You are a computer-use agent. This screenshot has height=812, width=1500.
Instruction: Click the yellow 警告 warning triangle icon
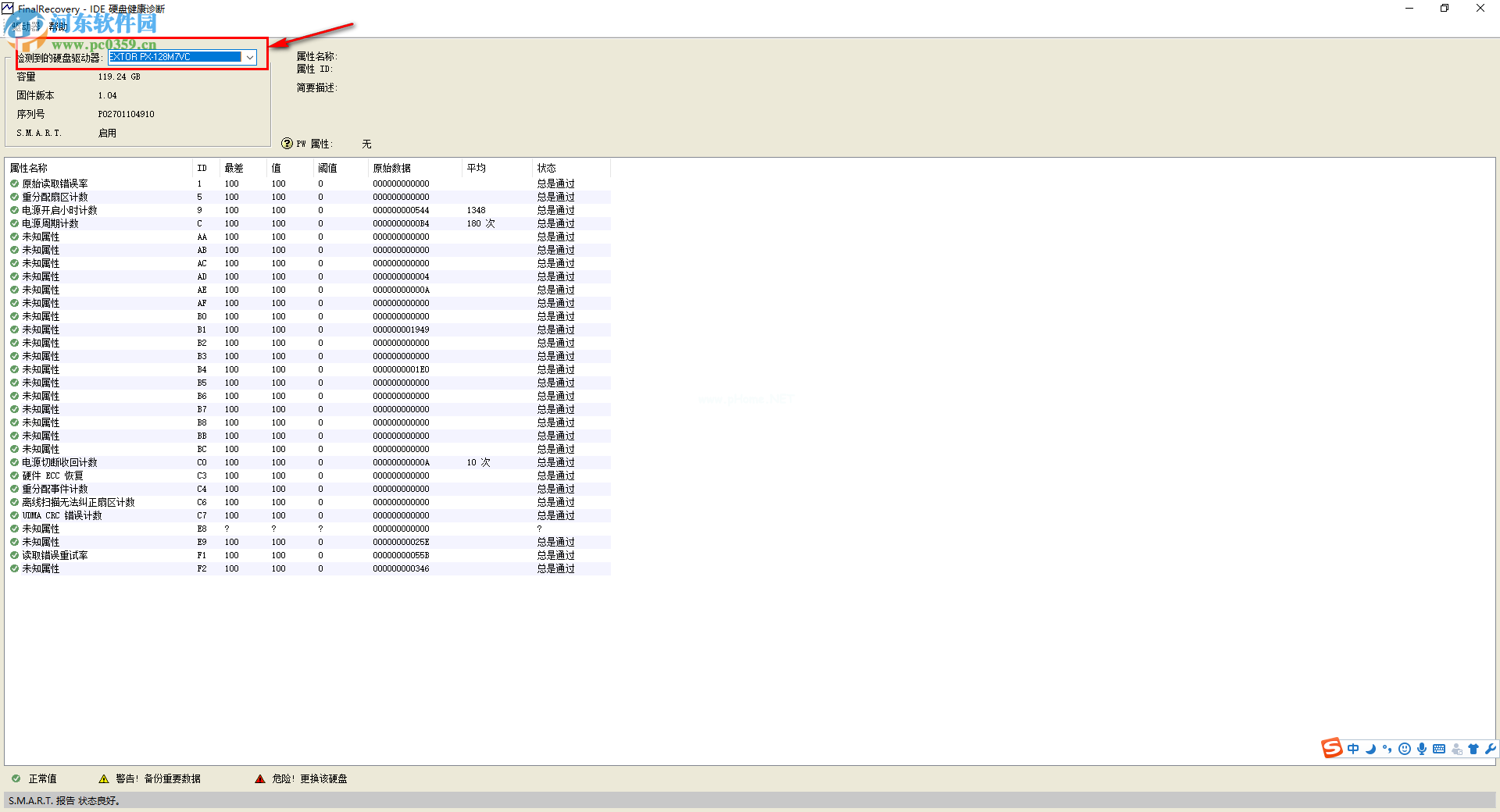click(104, 778)
